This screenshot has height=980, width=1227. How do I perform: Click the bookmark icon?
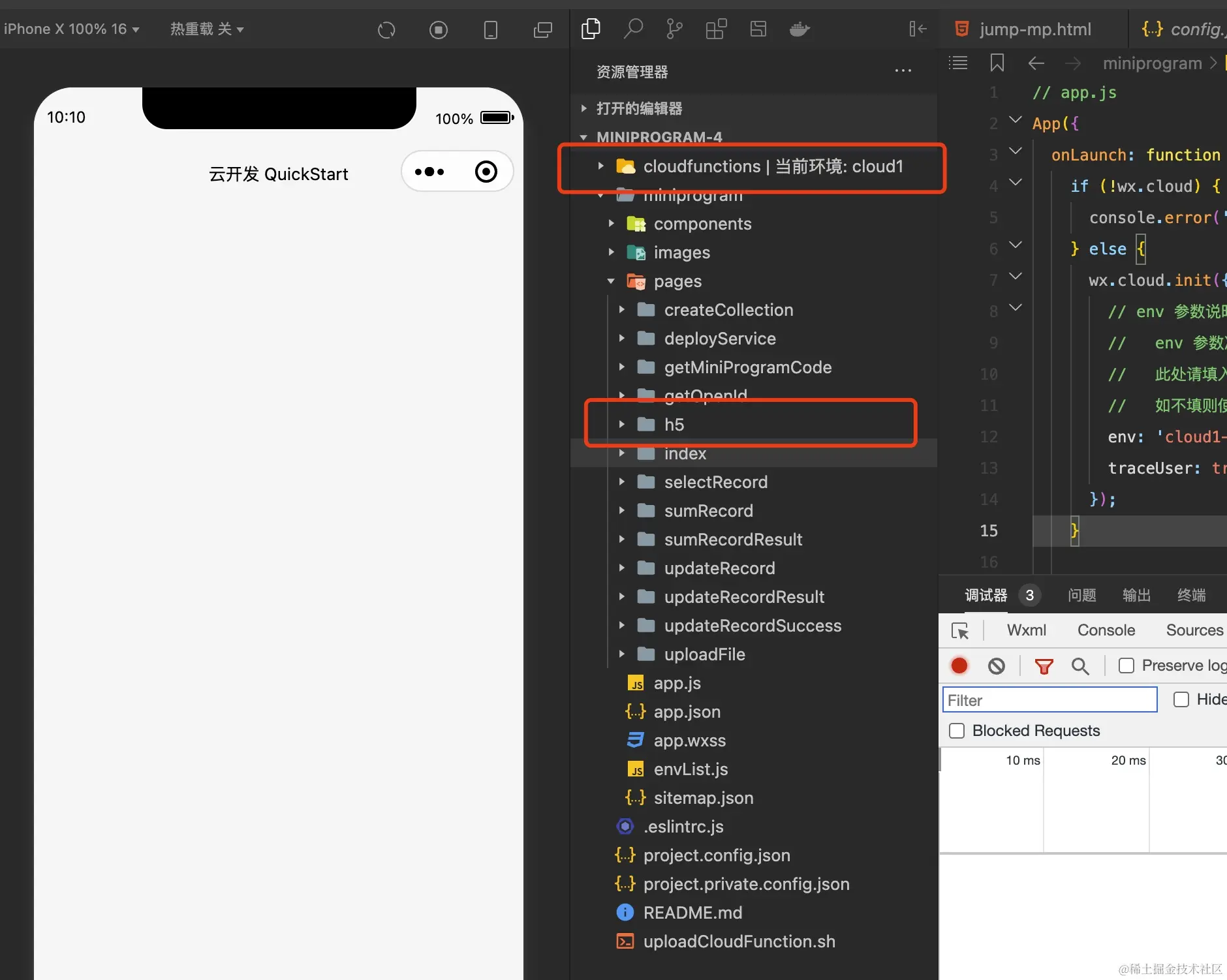pyautogui.click(x=997, y=63)
